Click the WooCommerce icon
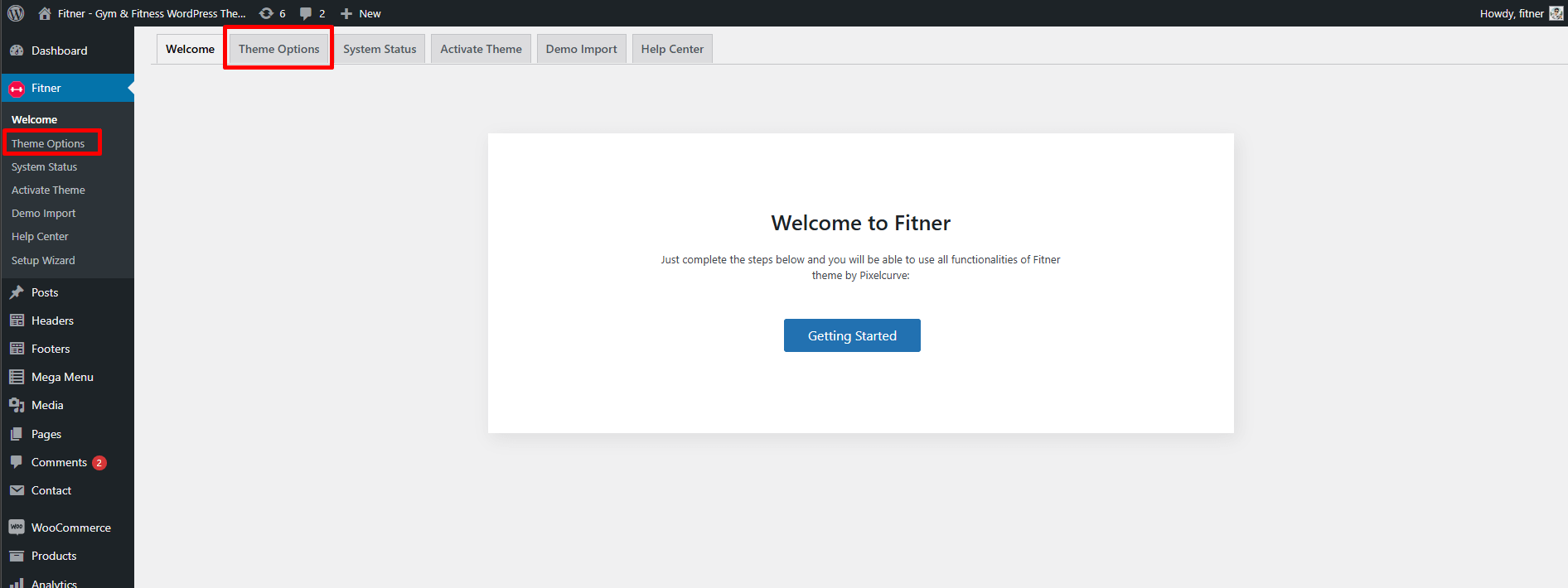This screenshot has height=588, width=1568. [x=17, y=528]
